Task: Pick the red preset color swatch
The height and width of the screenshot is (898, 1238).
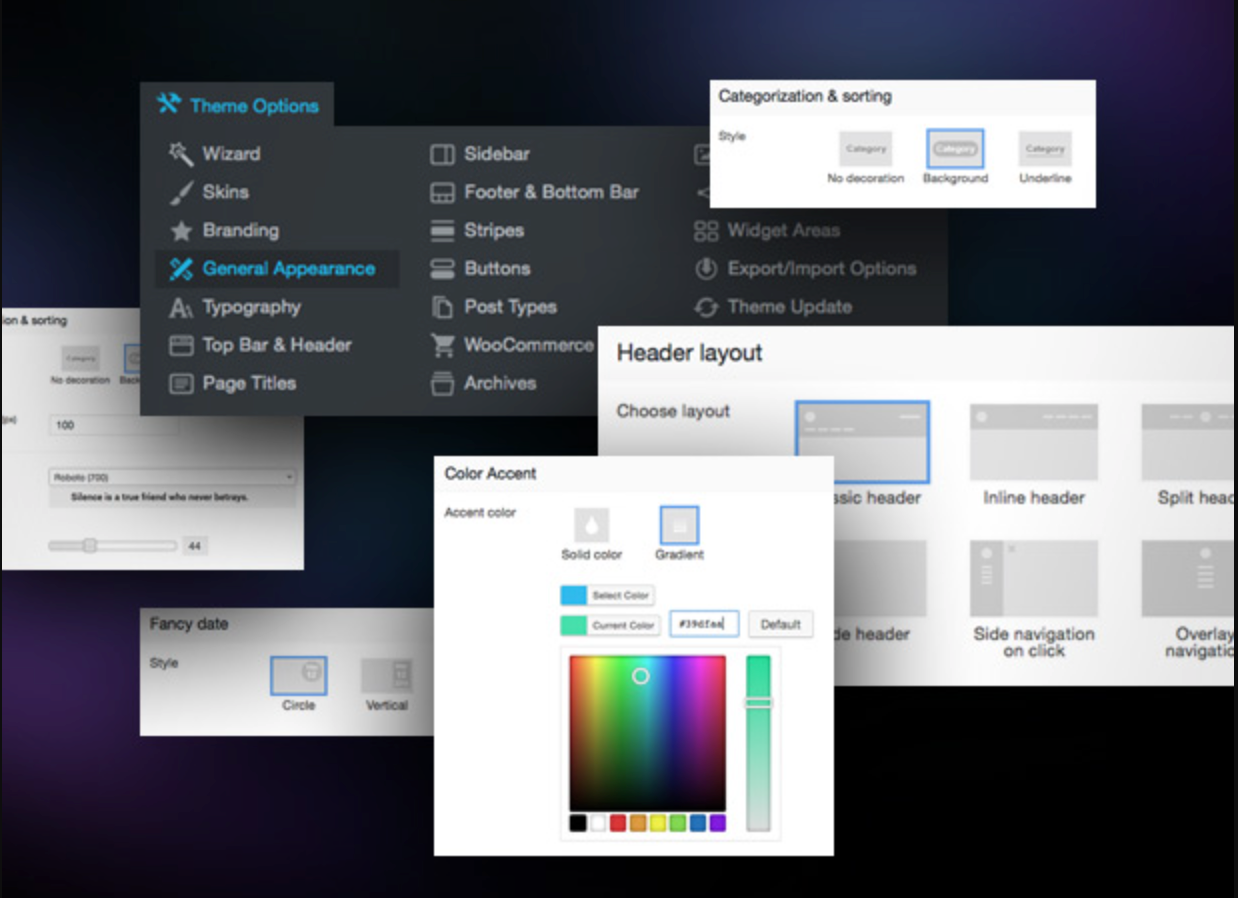Action: 618,823
